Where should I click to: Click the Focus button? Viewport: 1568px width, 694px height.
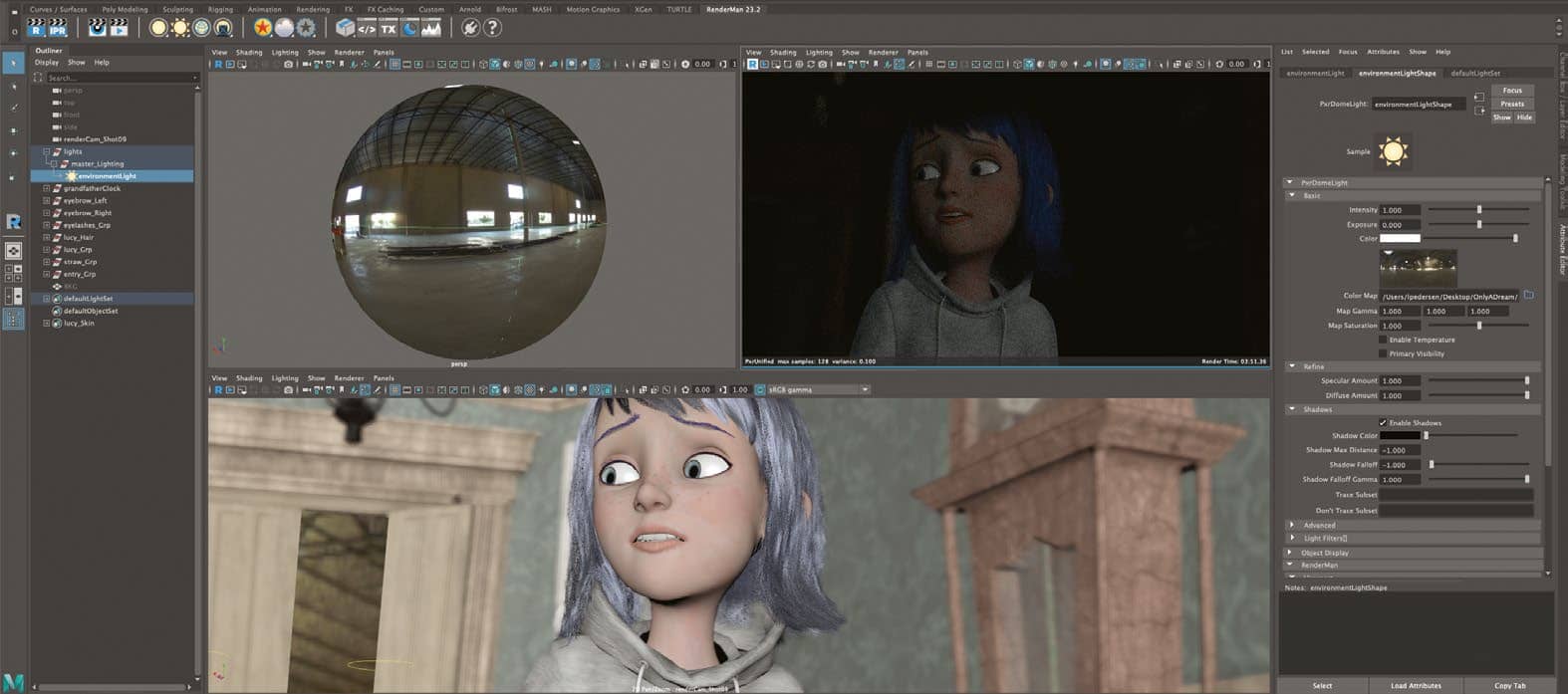tap(1512, 90)
